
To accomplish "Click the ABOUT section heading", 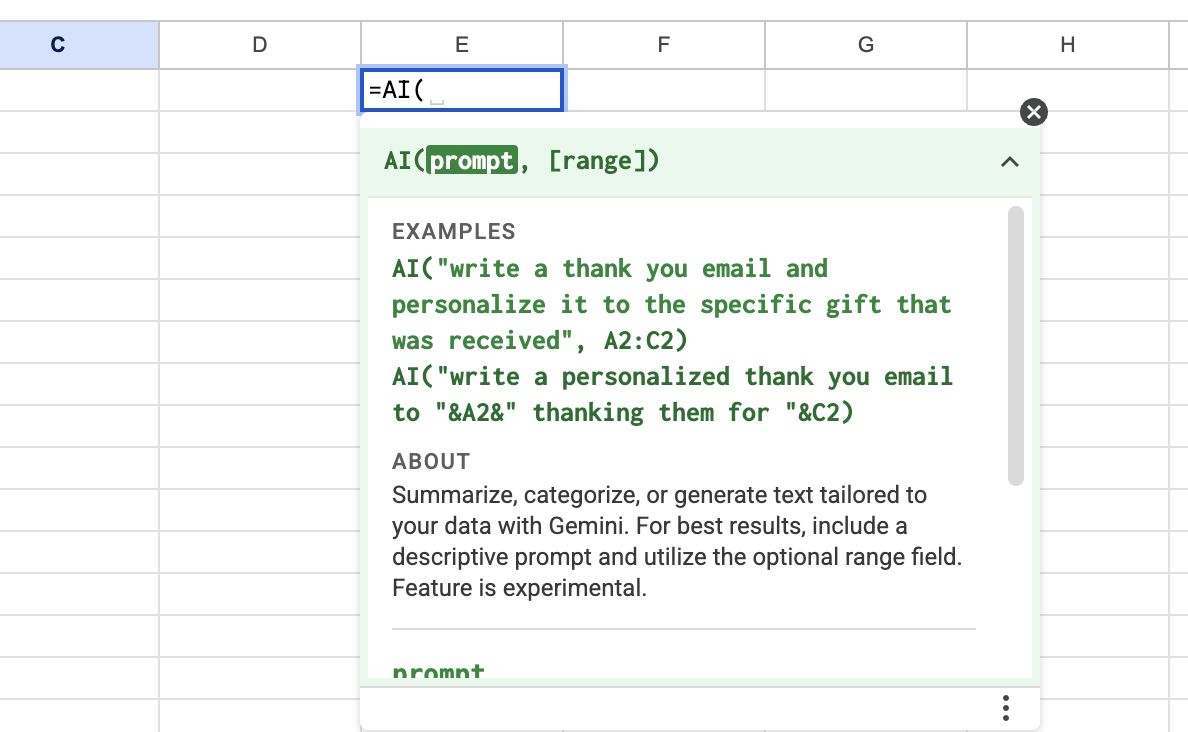I will [430, 461].
